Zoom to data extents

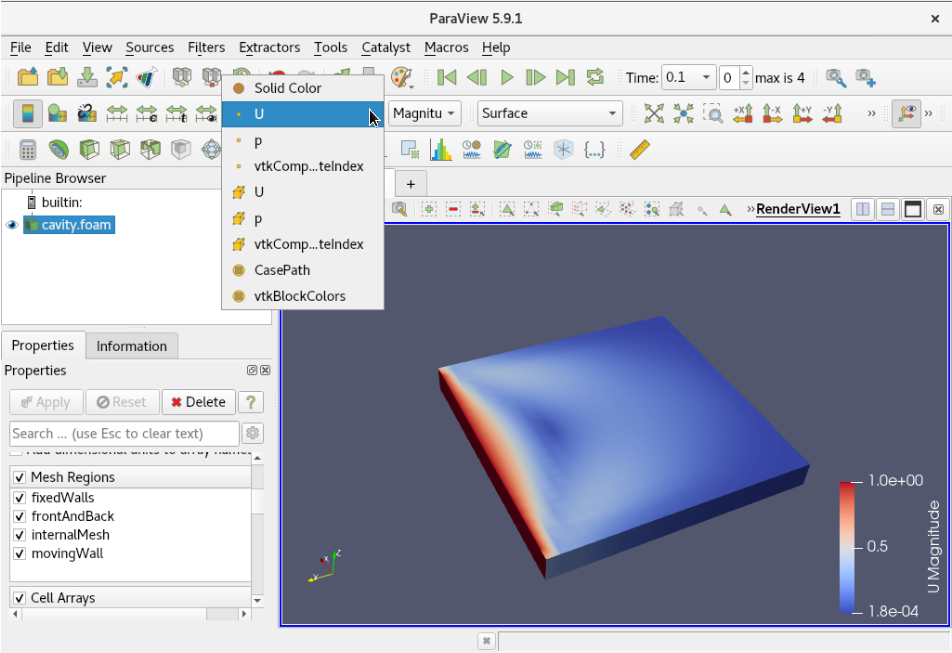click(x=684, y=113)
